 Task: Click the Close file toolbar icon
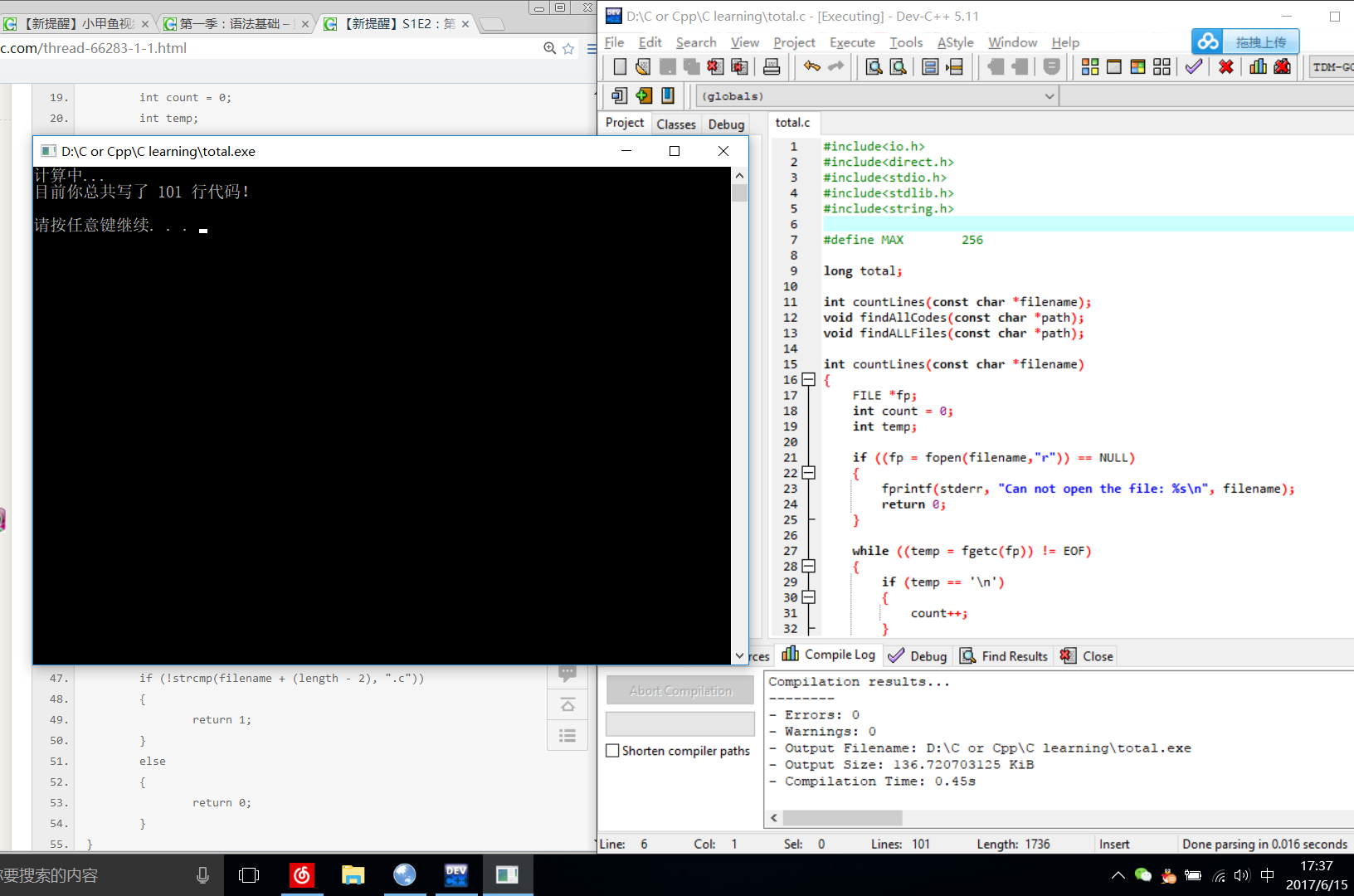[x=715, y=67]
